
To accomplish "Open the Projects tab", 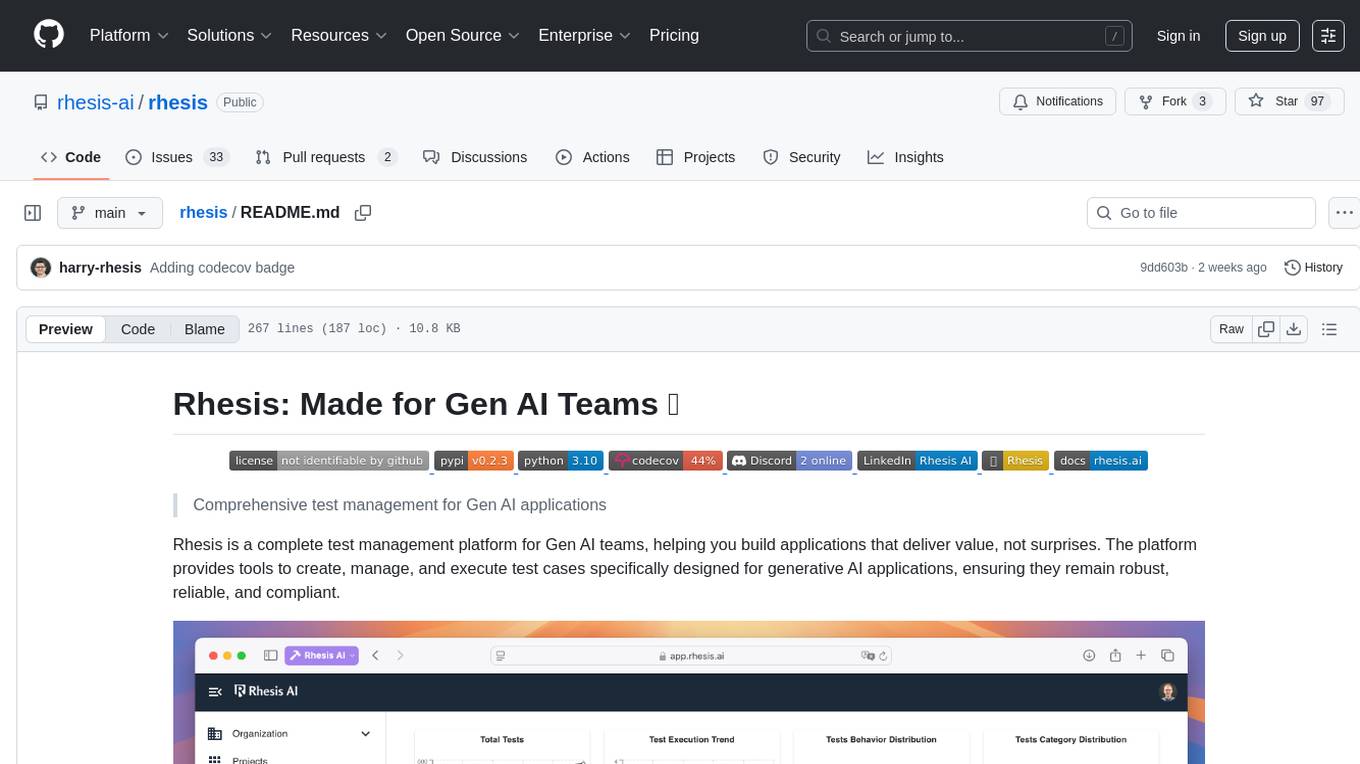I will [x=696, y=157].
